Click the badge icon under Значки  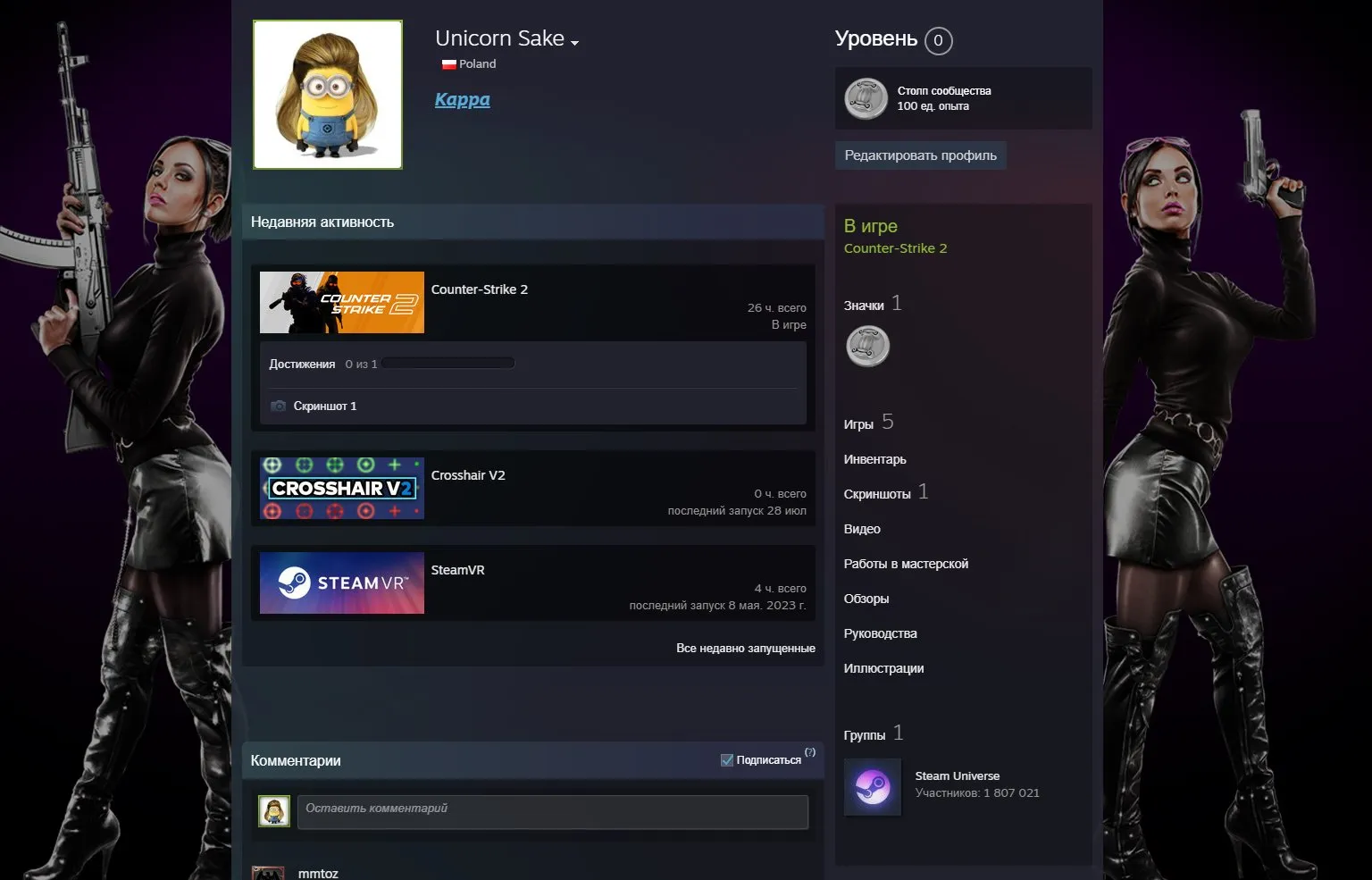tap(867, 347)
